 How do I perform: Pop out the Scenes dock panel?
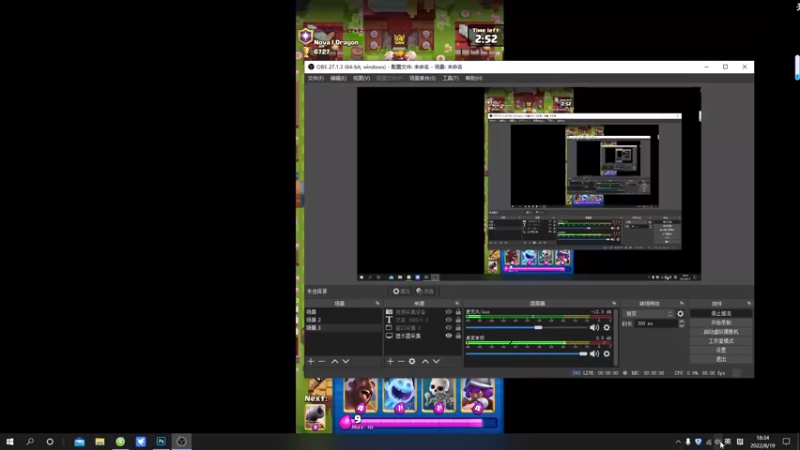pos(378,304)
